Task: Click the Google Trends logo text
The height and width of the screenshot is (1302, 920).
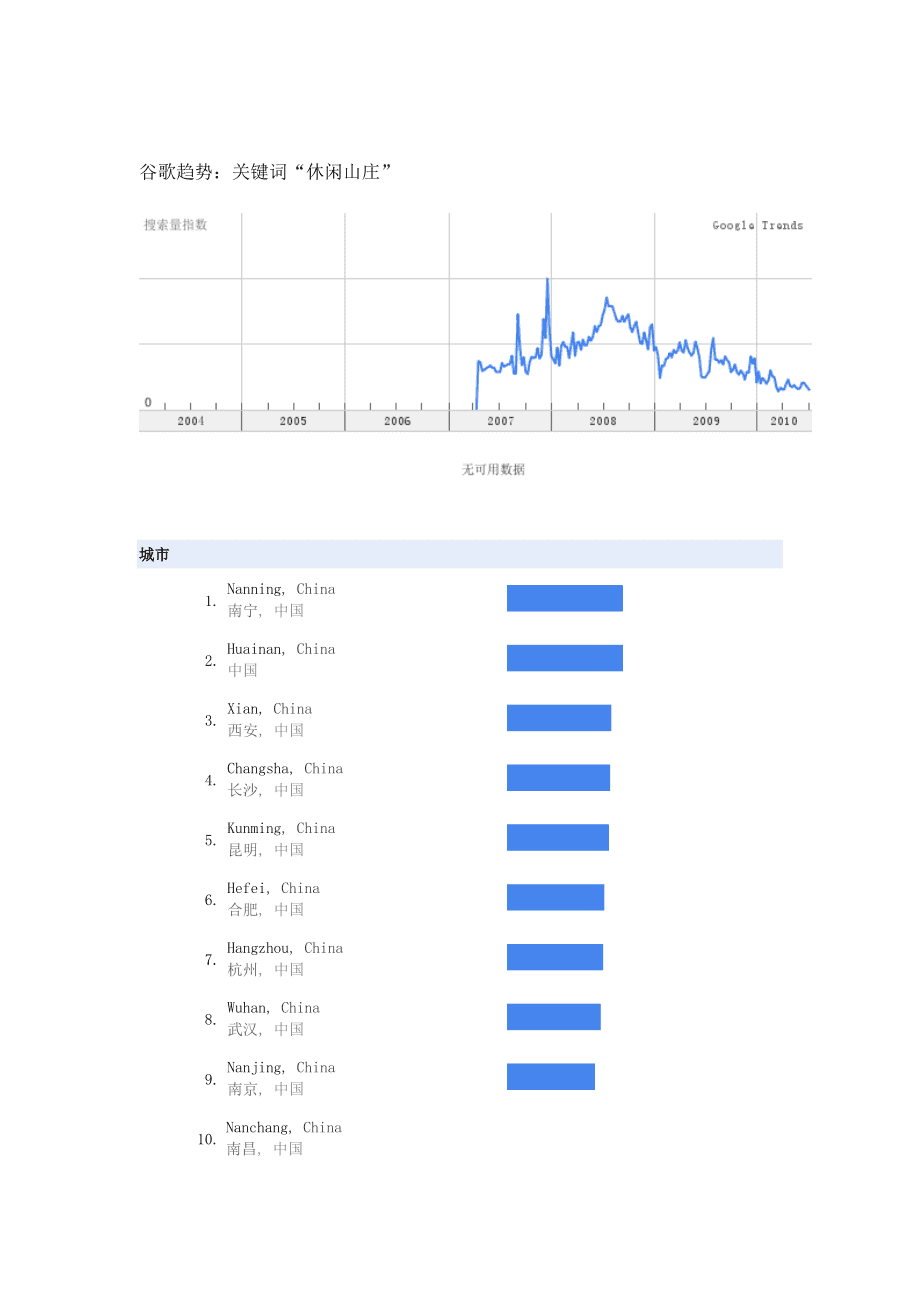Action: pyautogui.click(x=757, y=226)
